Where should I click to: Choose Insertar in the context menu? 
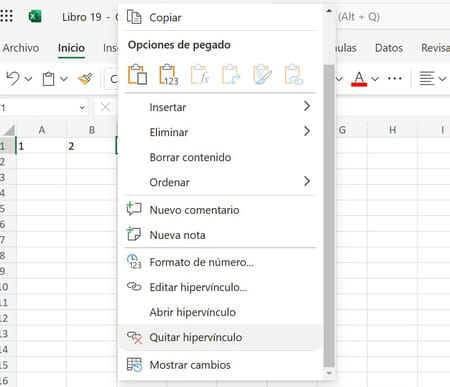(x=220, y=107)
